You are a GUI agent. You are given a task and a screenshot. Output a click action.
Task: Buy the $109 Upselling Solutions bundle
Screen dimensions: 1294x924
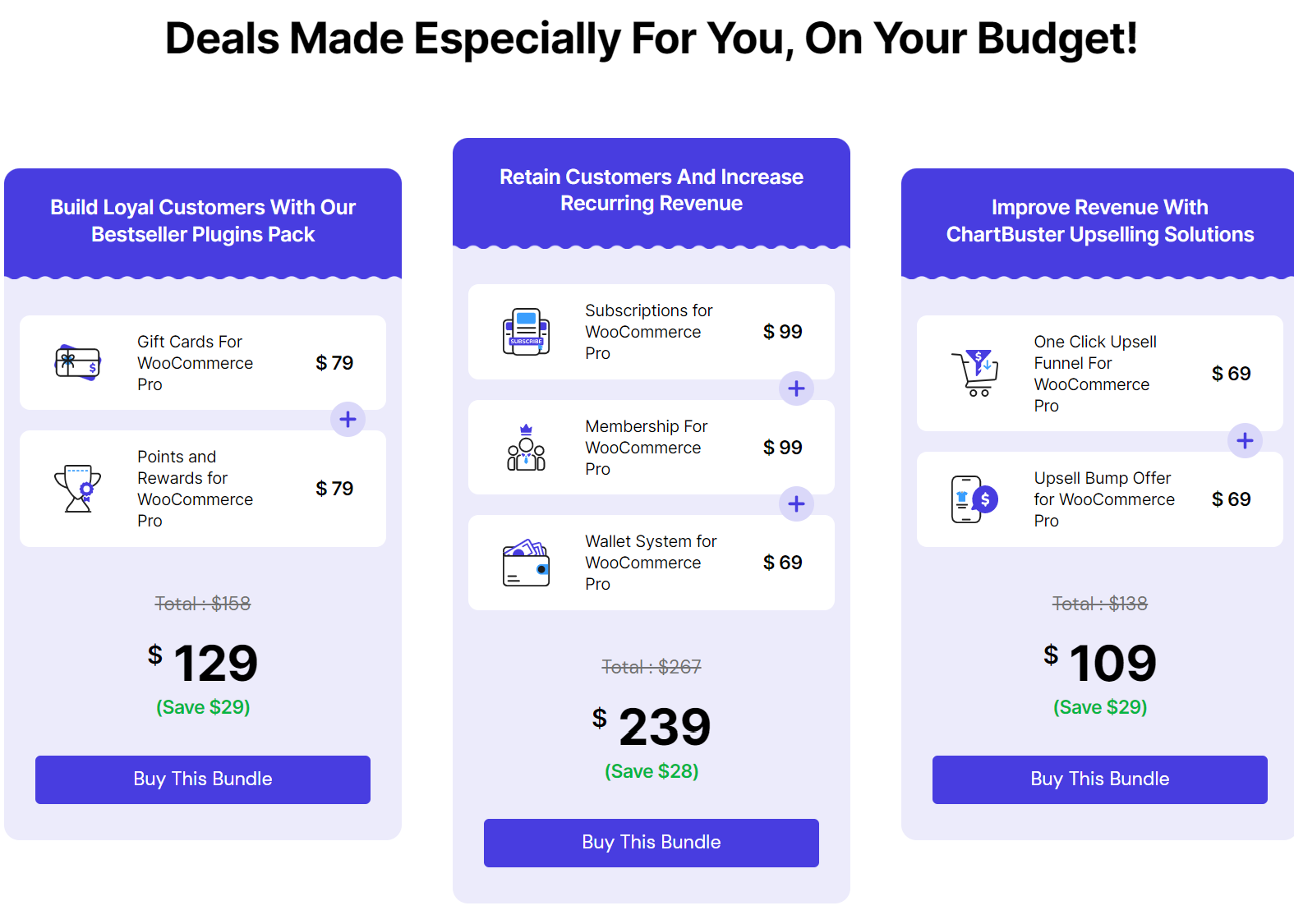[1100, 779]
